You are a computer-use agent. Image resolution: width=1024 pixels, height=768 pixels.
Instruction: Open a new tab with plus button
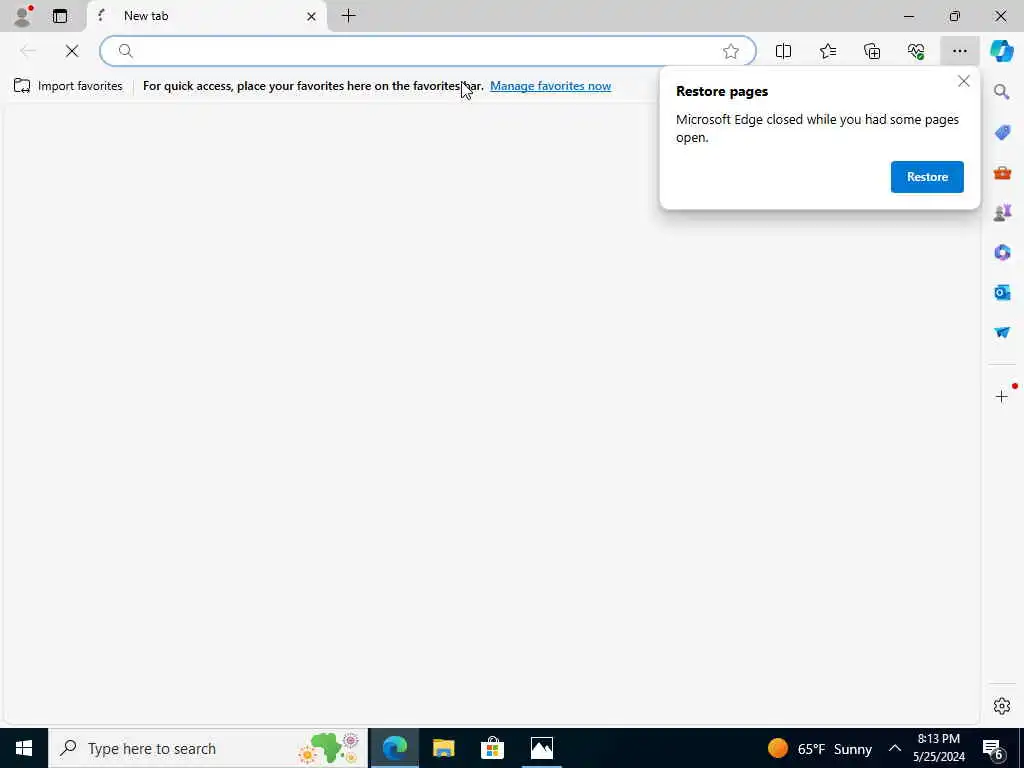(x=349, y=16)
